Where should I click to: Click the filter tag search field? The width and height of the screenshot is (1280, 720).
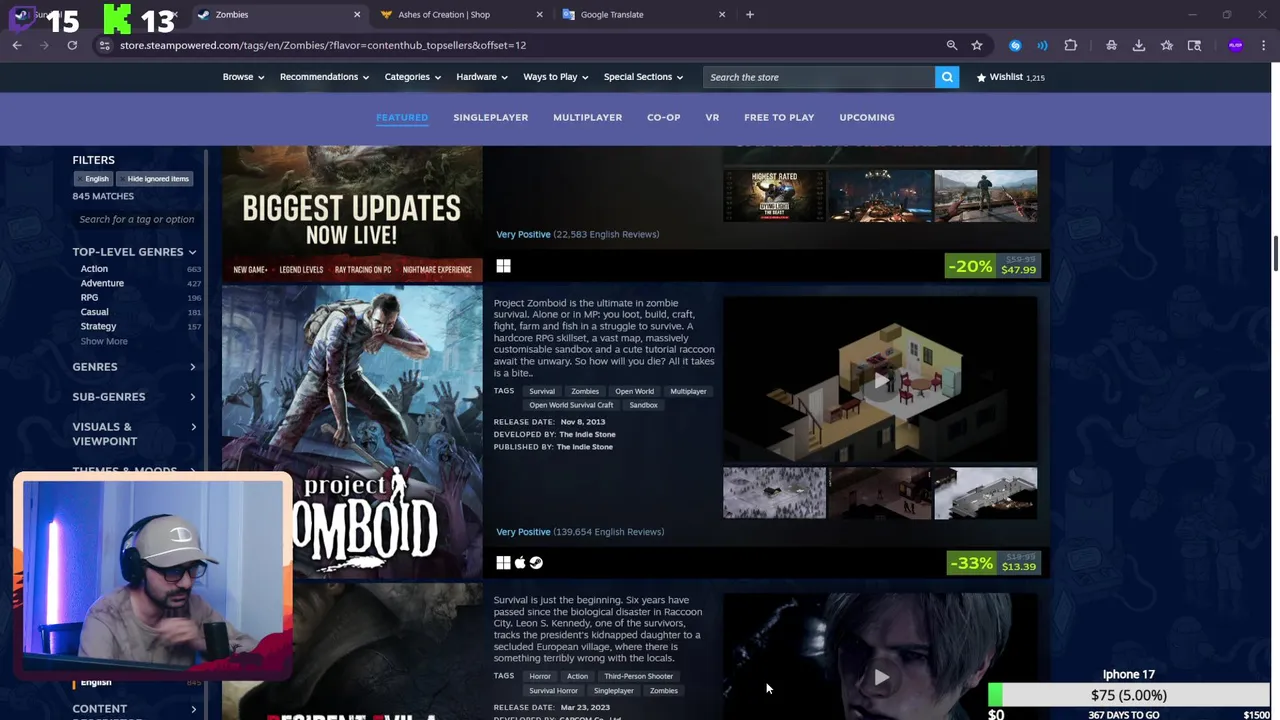click(136, 219)
